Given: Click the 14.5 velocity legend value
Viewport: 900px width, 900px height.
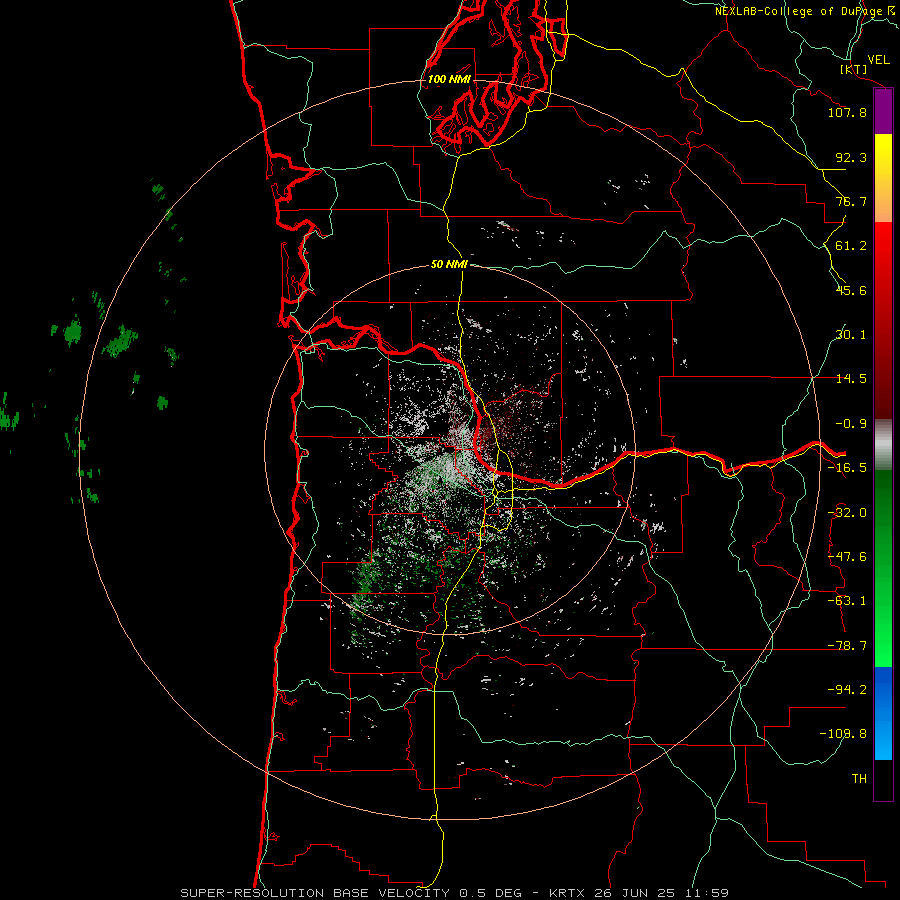Looking at the screenshot, I should (851, 379).
